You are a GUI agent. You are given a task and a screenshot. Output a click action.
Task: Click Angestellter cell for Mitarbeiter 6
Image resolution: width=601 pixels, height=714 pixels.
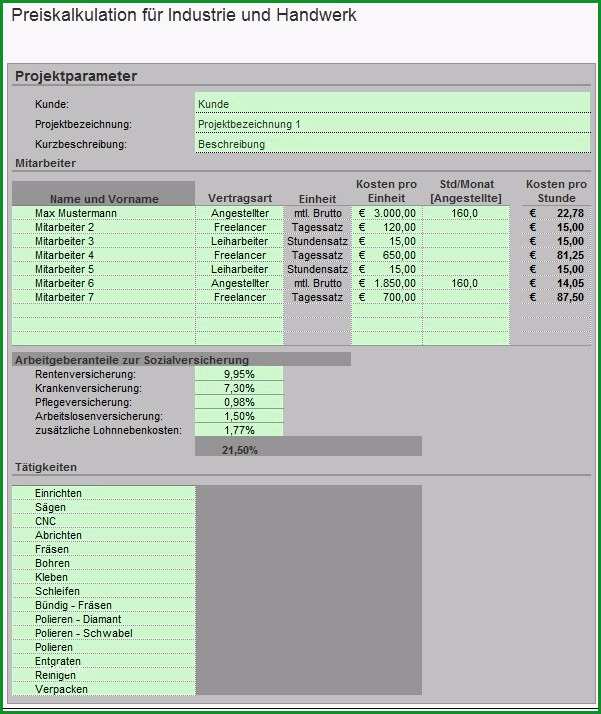coord(239,283)
